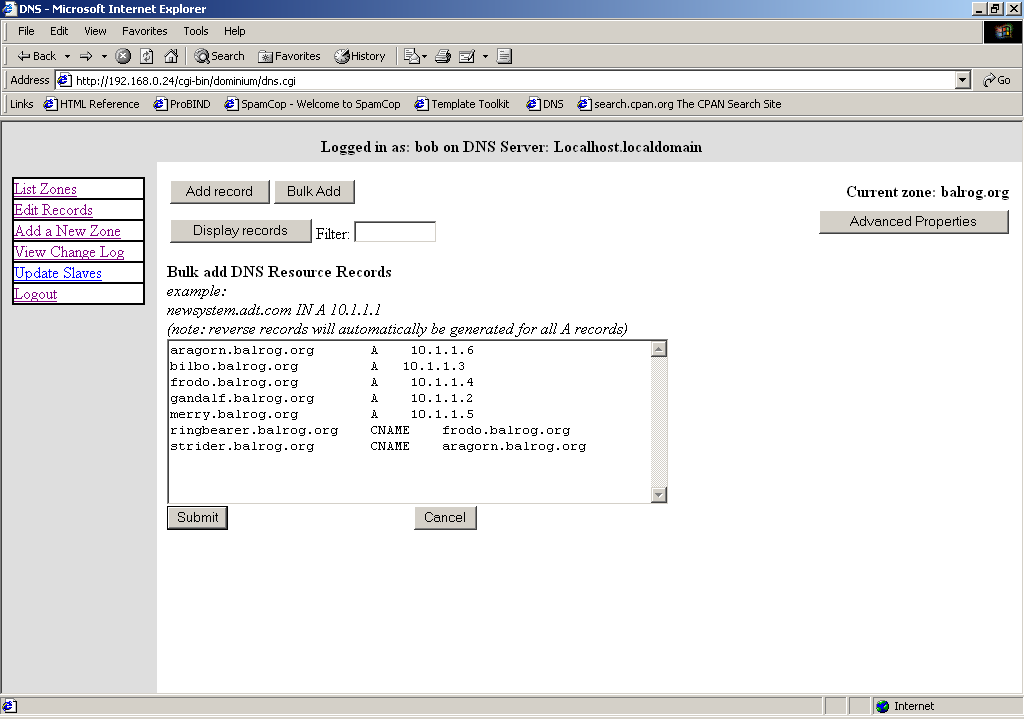Viewport: 1024px width, 719px height.
Task: Click the textarea scrollbar down arrow
Action: coord(658,494)
